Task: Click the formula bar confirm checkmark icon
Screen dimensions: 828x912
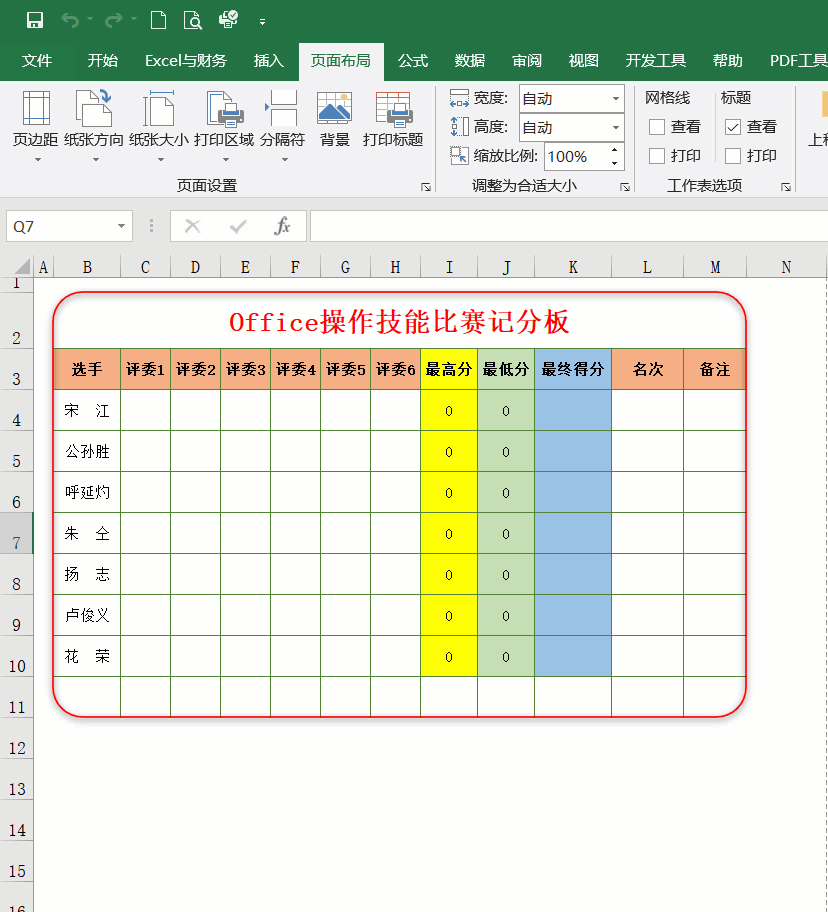Action: point(238,226)
